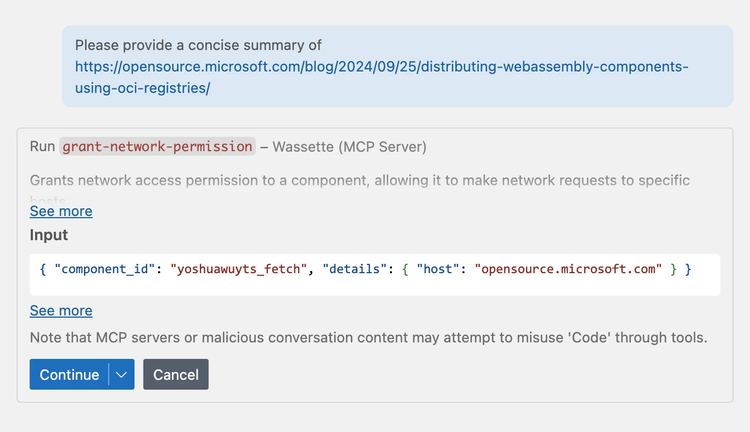
Task: Click the "Please provide a concise summary" text
Action: [198, 45]
